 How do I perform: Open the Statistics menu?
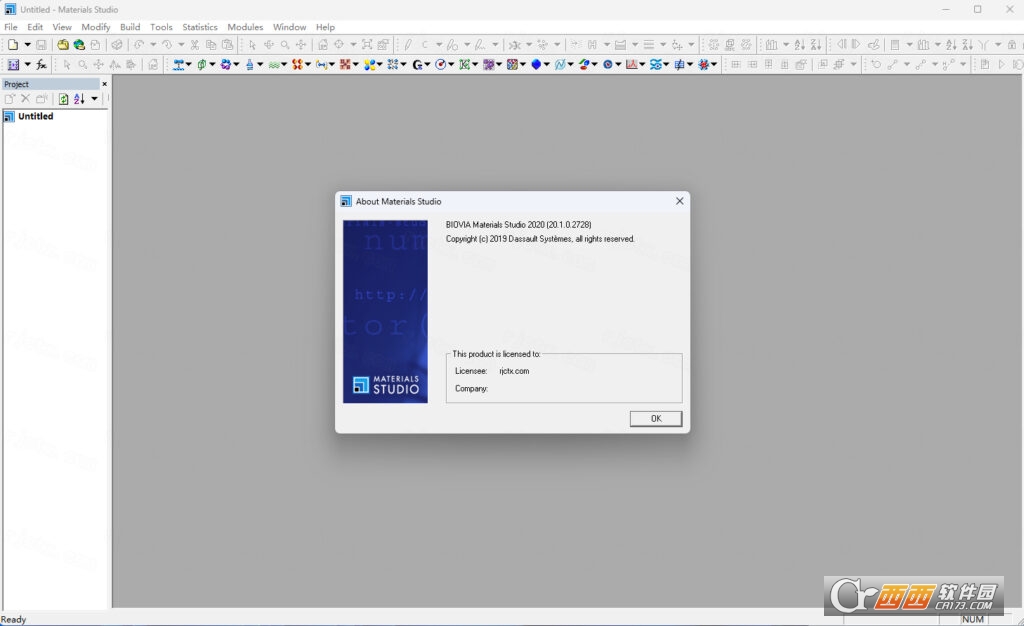200,27
